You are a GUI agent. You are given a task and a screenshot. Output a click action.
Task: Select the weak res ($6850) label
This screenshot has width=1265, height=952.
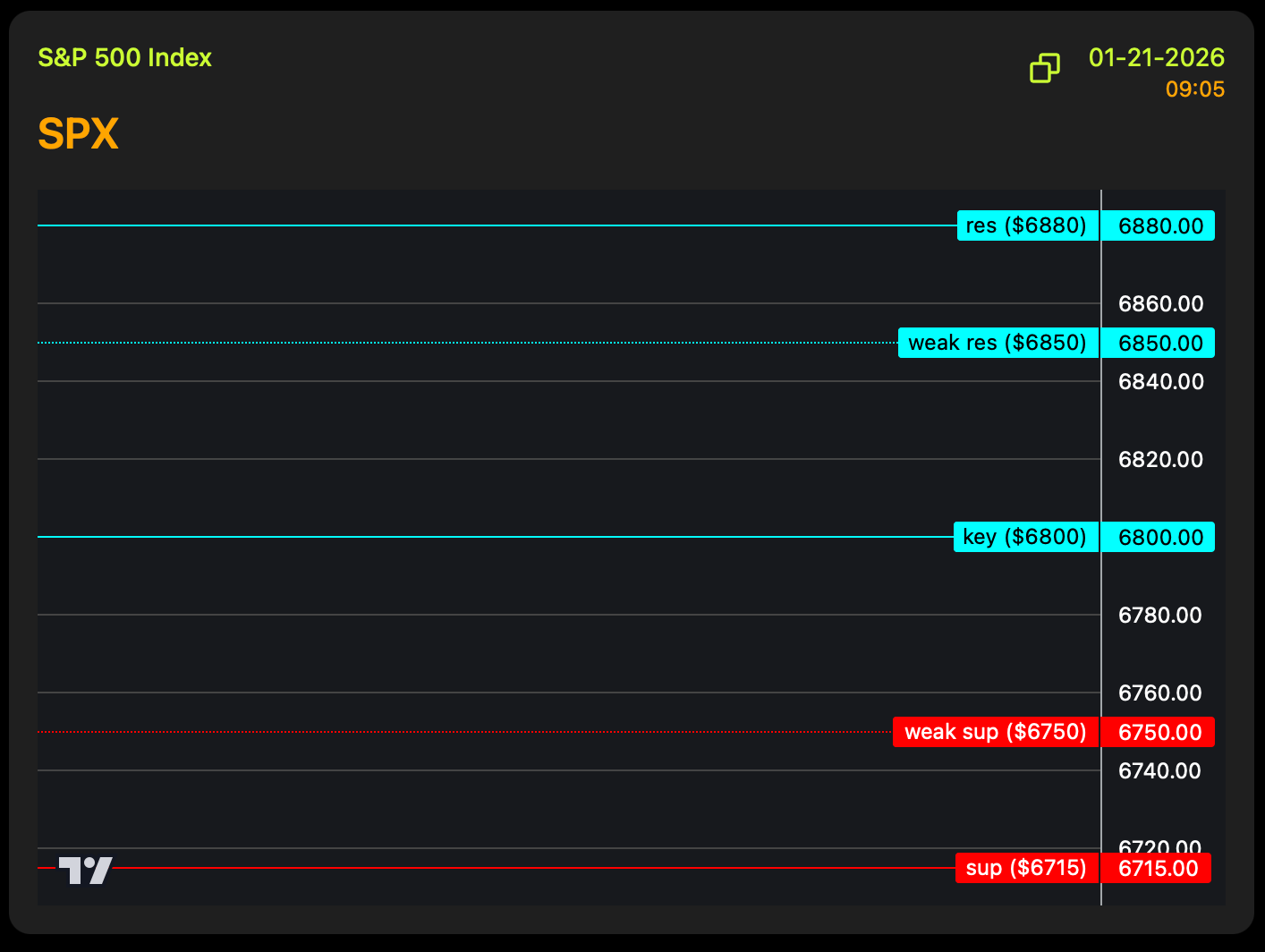tap(998, 343)
